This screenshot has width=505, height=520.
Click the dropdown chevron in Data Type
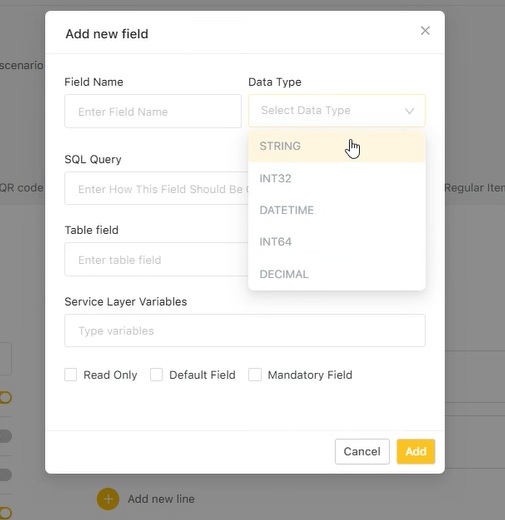(x=409, y=111)
